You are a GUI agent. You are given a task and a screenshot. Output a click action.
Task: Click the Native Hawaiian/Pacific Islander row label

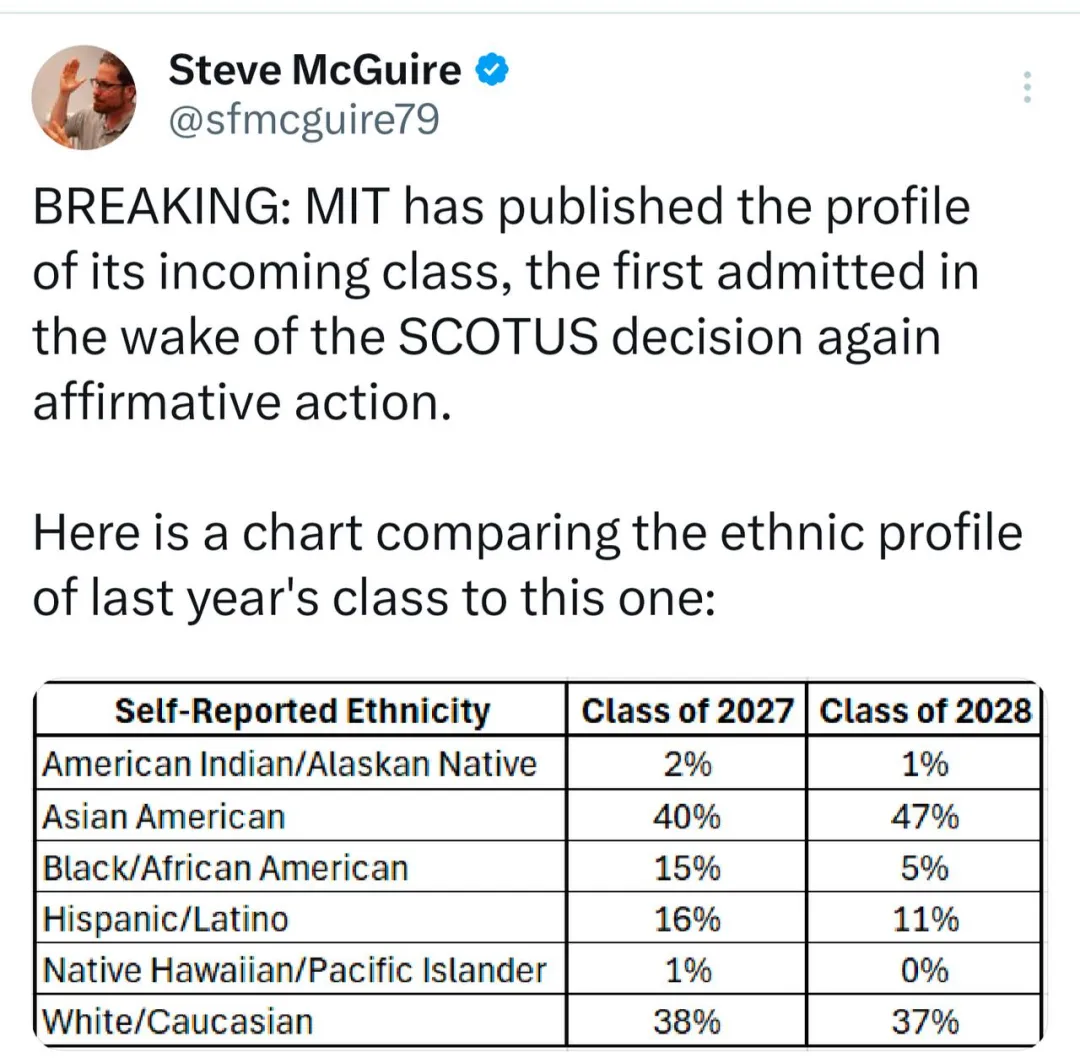point(295,969)
